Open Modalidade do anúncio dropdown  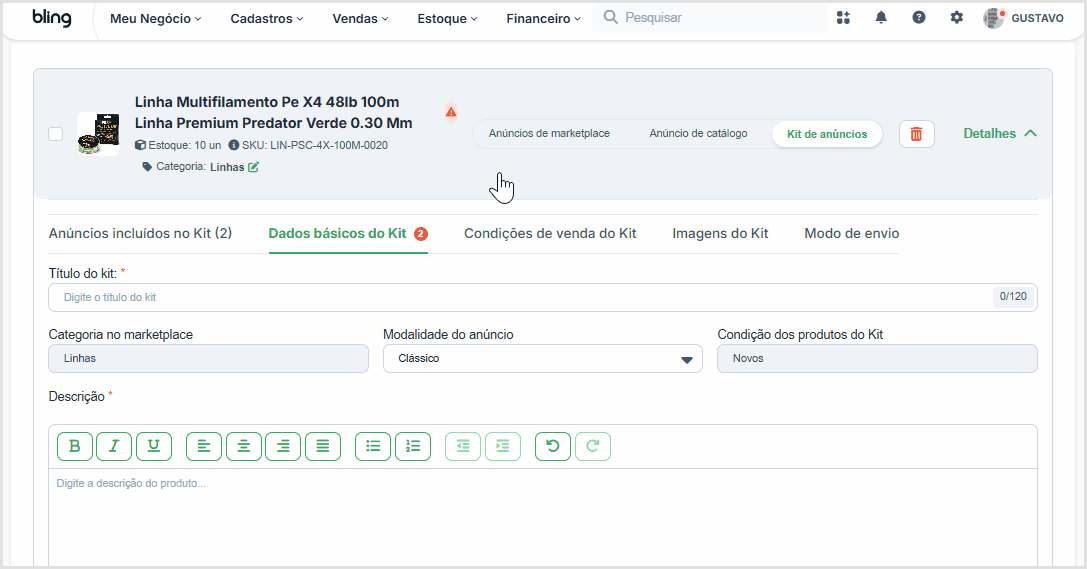[x=543, y=358]
